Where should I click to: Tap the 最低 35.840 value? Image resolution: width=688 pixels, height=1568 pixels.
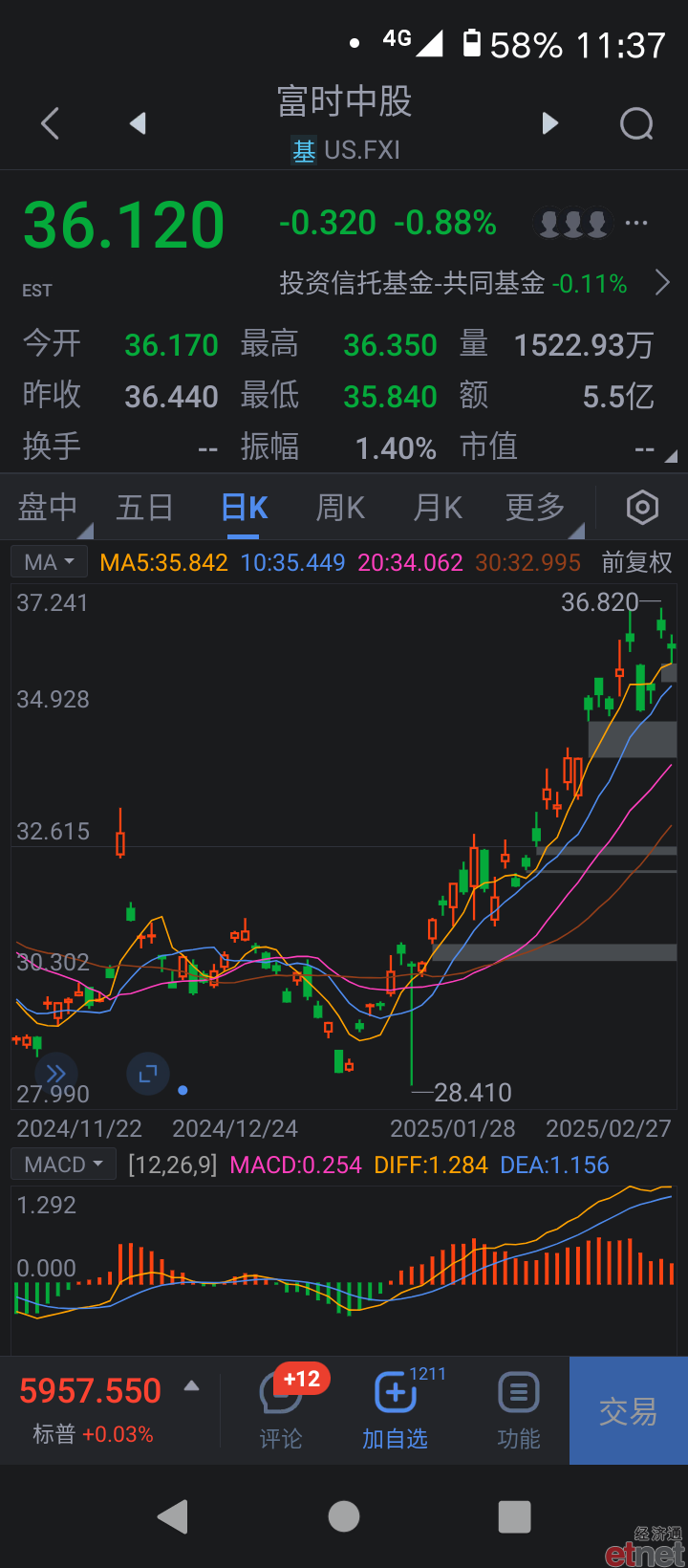coord(390,396)
